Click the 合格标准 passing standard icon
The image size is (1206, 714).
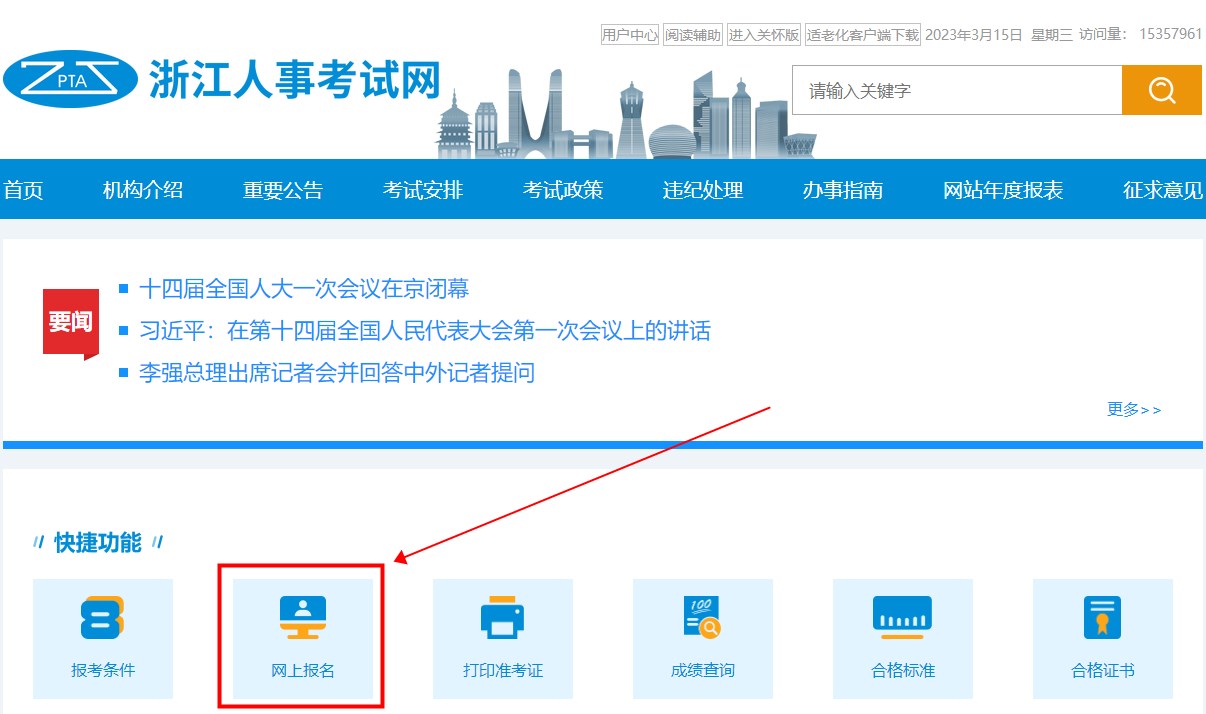pos(902,635)
